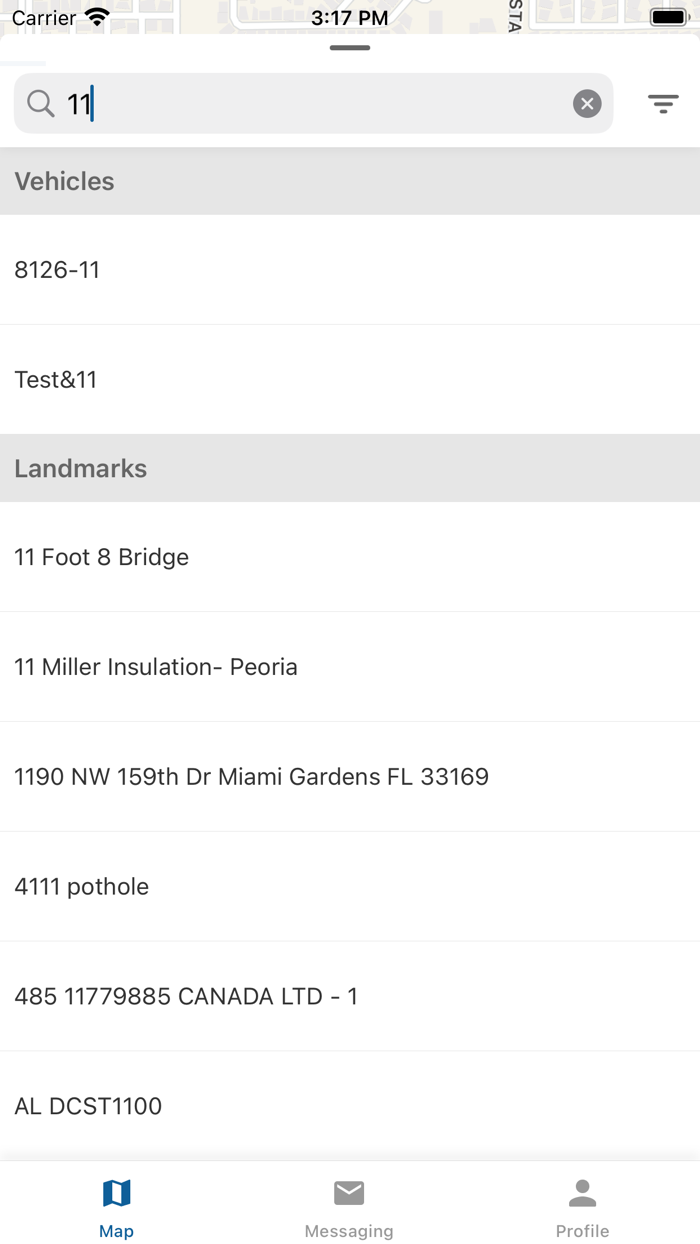Select the Test&11 vehicle entry
700x1244 pixels.
coord(350,380)
